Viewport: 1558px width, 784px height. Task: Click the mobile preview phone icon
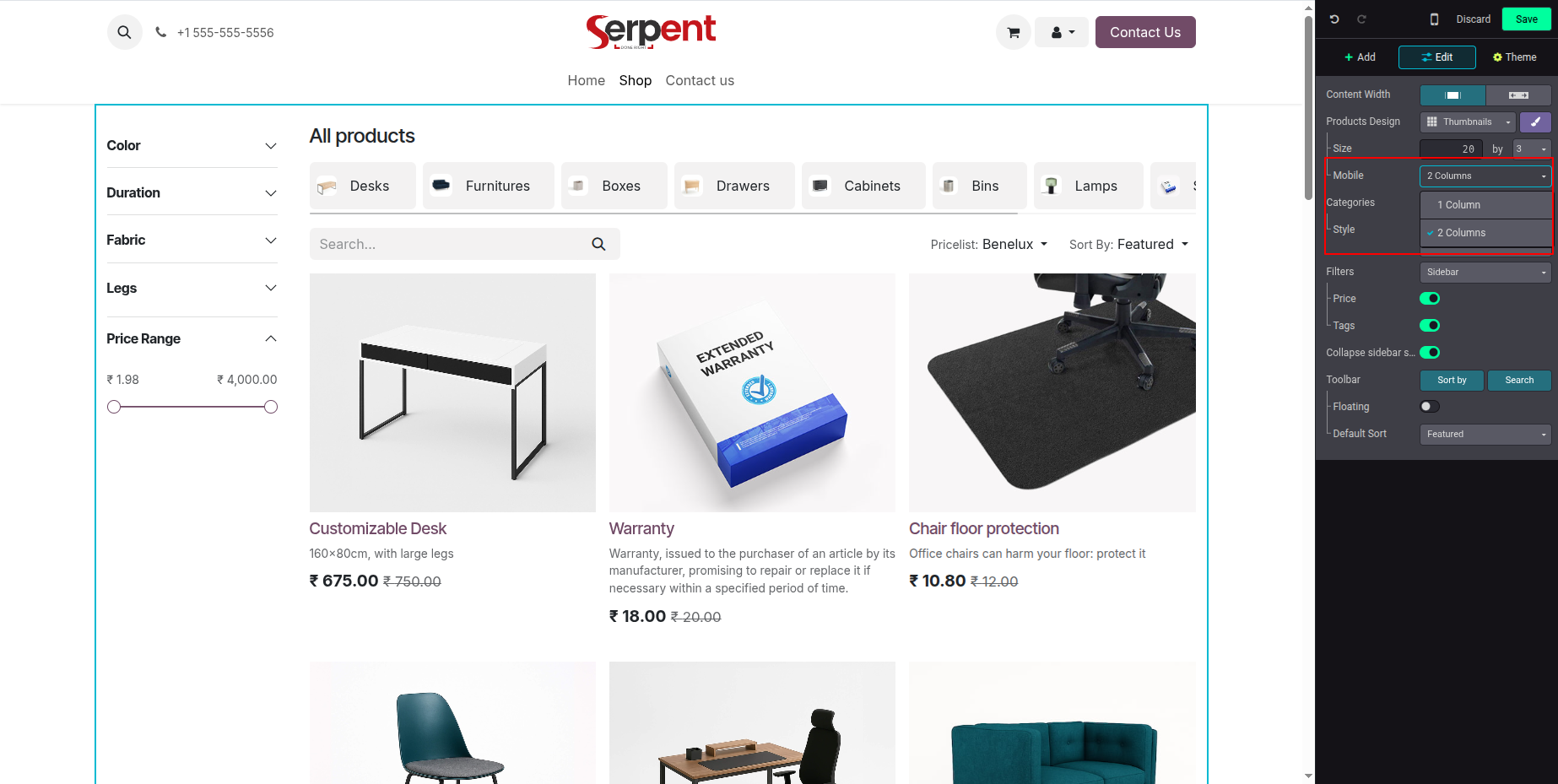[1434, 19]
